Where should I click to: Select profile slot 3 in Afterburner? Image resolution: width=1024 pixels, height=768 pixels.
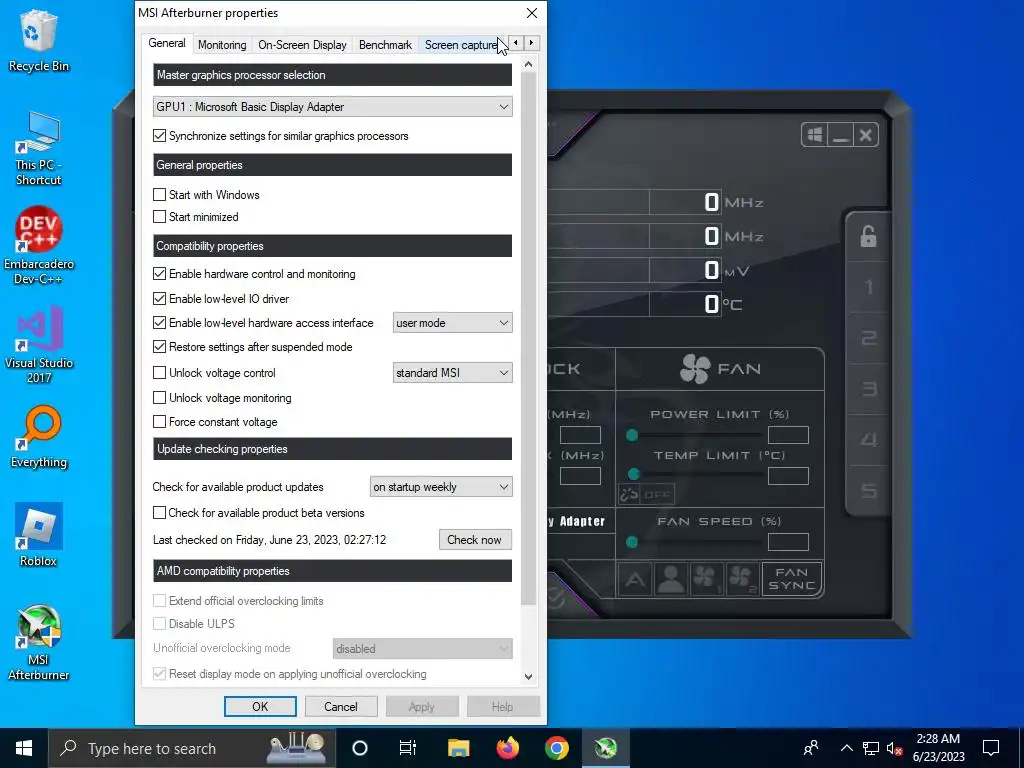coord(869,389)
